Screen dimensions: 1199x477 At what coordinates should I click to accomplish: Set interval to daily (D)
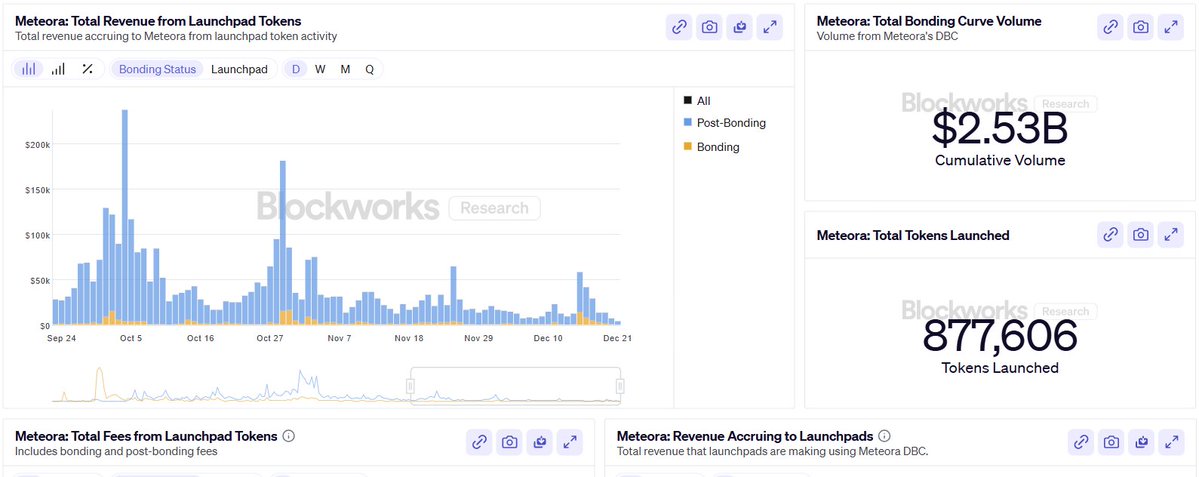[295, 70]
